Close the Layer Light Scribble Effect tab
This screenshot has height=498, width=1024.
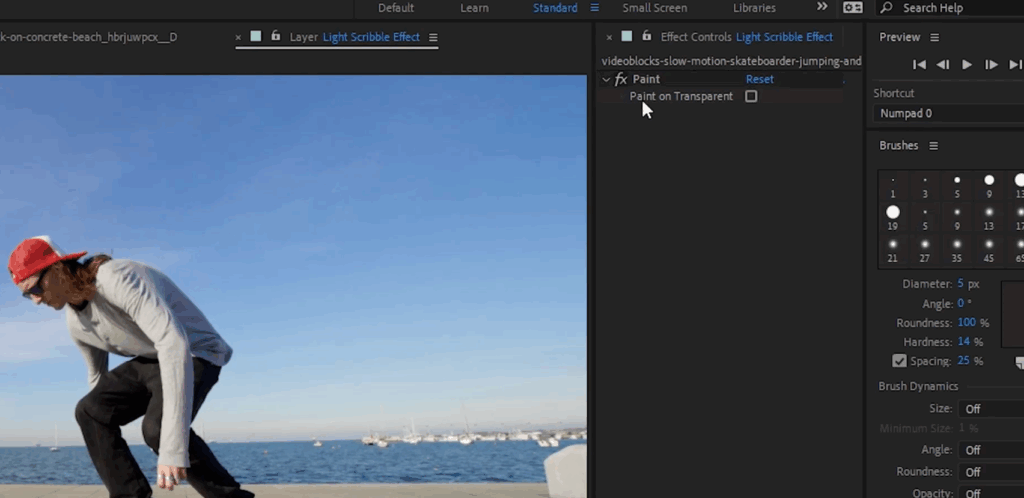point(238,37)
